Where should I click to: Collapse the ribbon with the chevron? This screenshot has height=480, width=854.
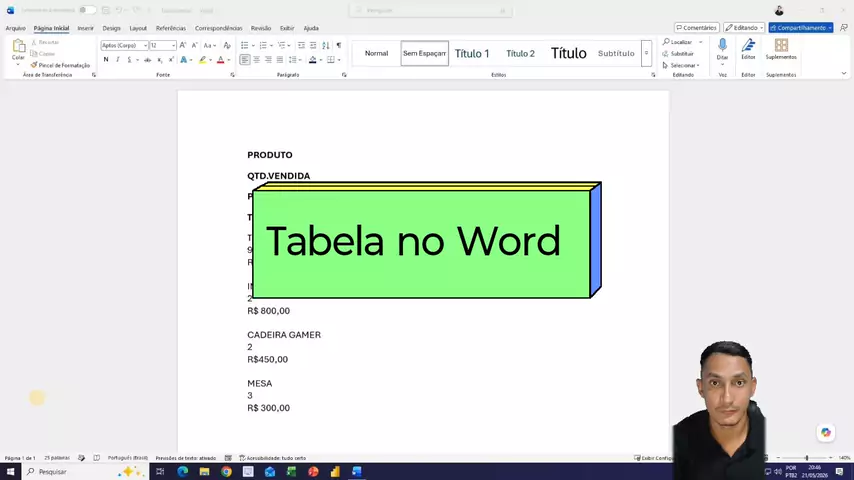pos(844,74)
